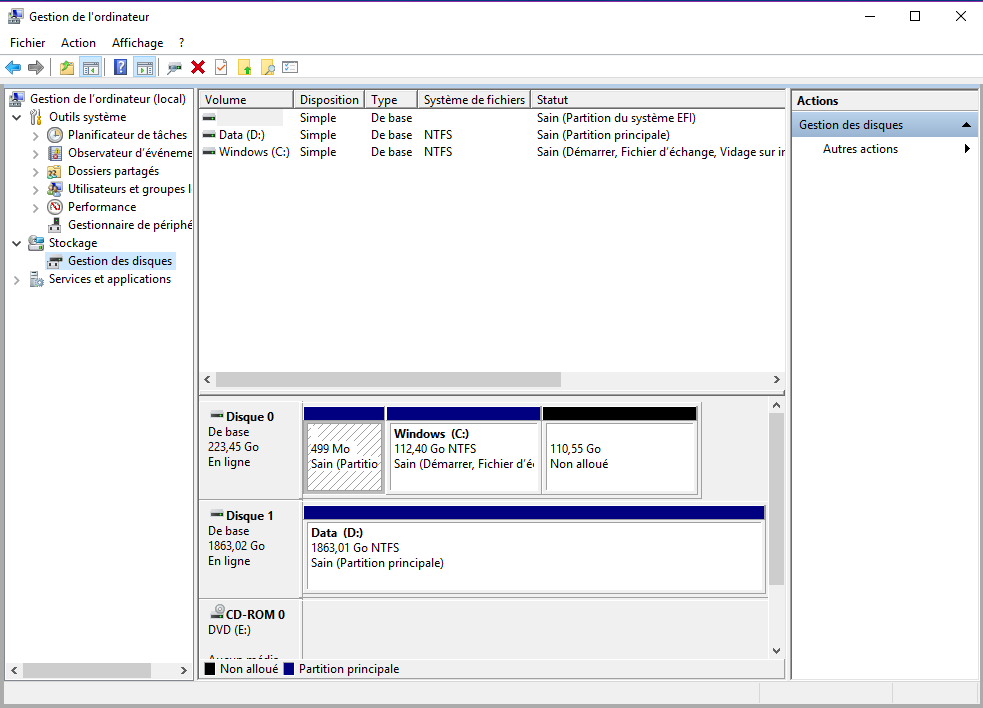Click tree pane scroll left arrow

tap(14, 670)
